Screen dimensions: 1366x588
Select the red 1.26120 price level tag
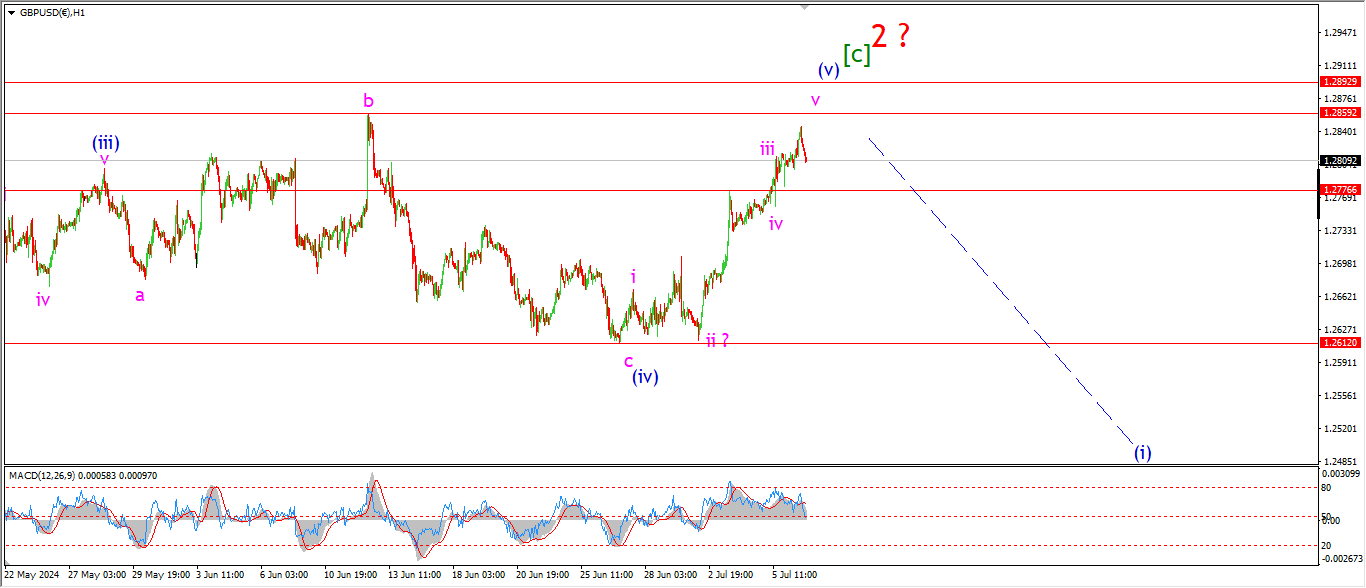click(x=1338, y=342)
